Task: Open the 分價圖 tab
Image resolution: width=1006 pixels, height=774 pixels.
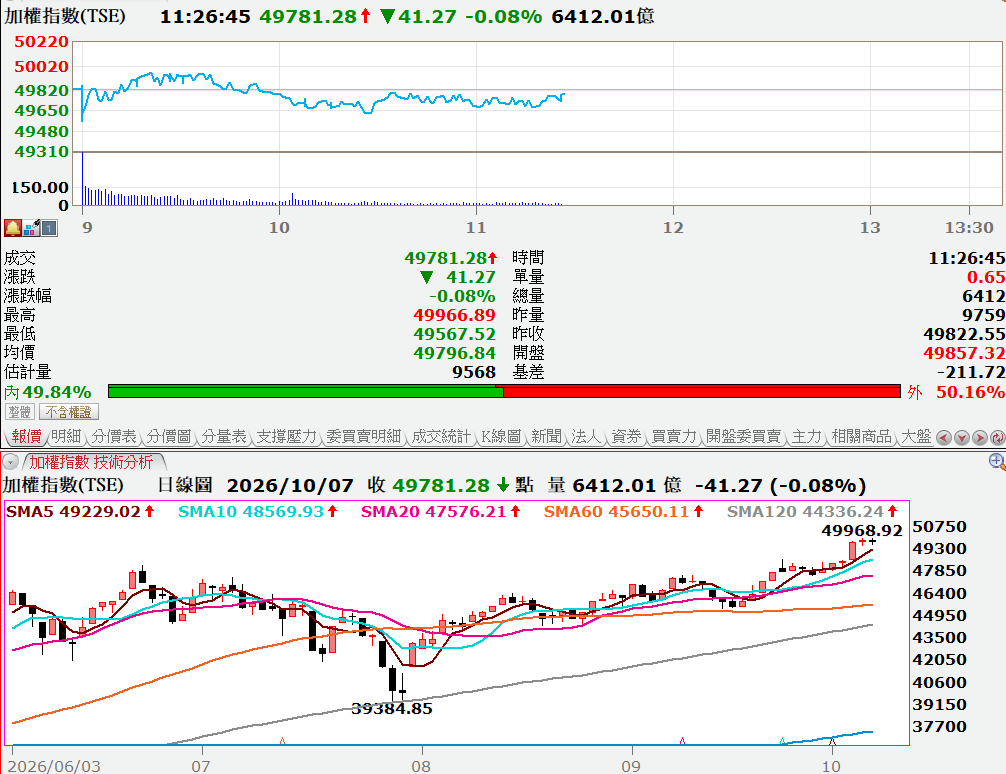Action: click(x=169, y=436)
